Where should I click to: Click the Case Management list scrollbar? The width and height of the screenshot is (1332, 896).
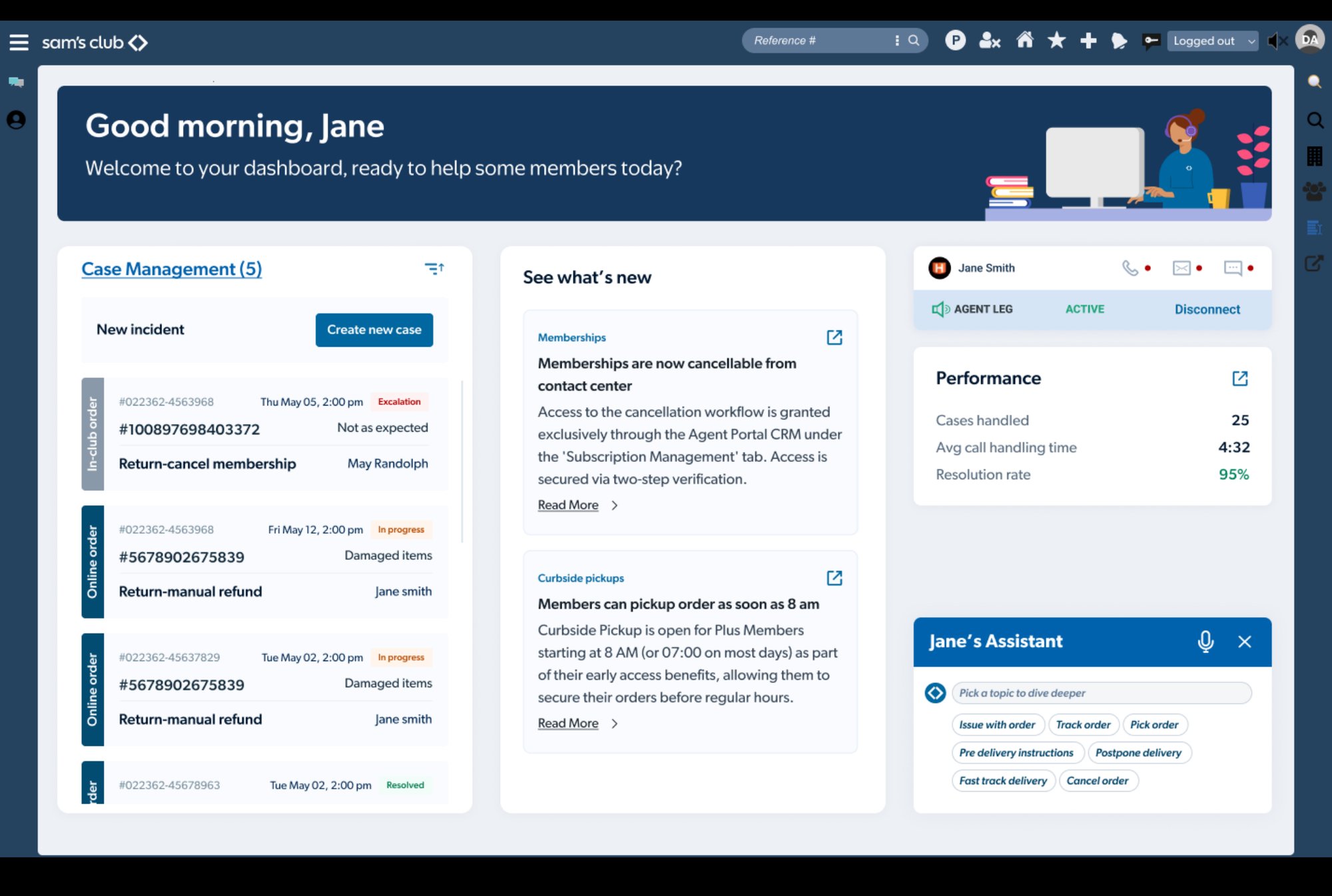462,462
